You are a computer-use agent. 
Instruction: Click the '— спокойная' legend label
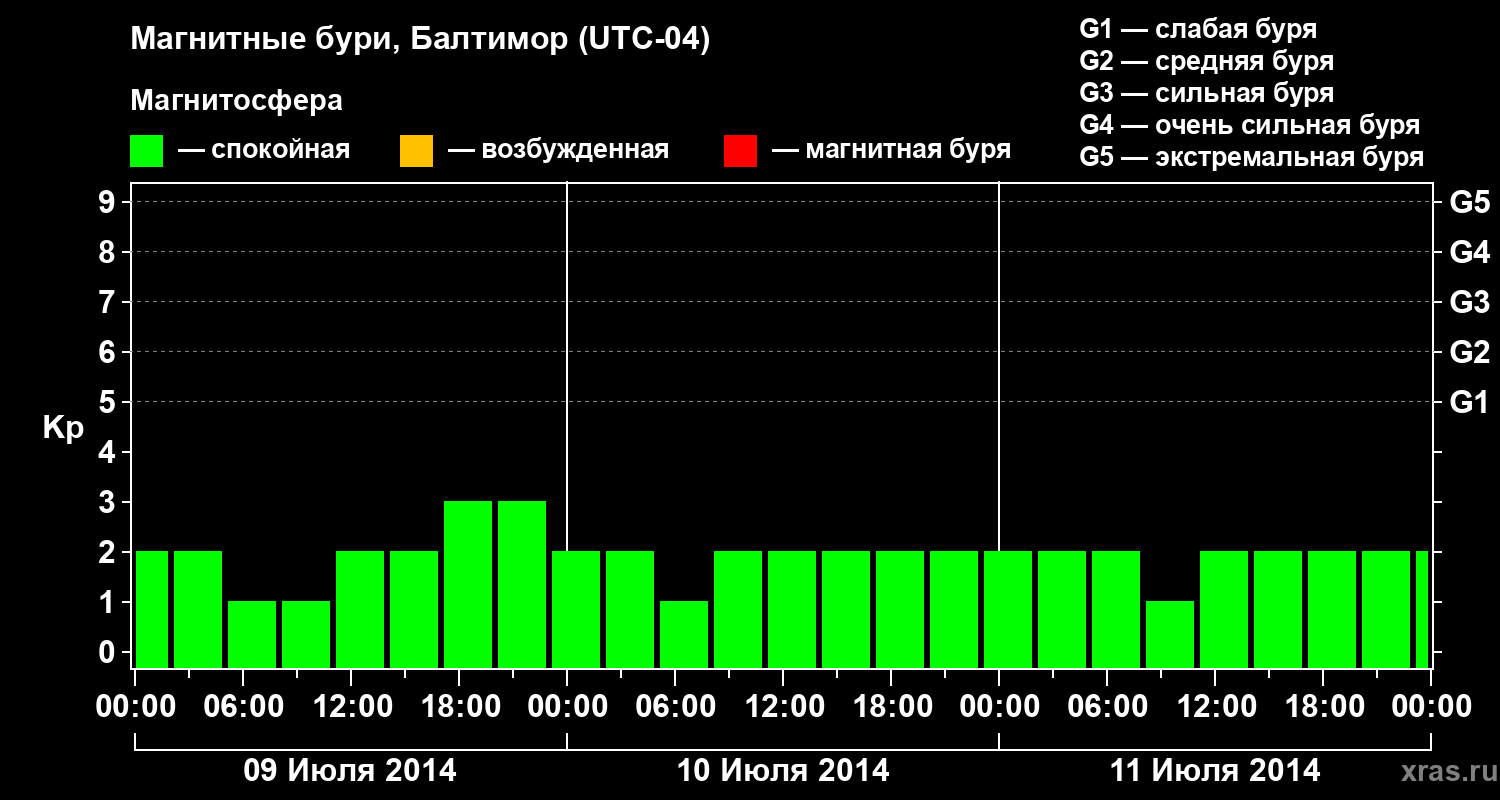264,150
